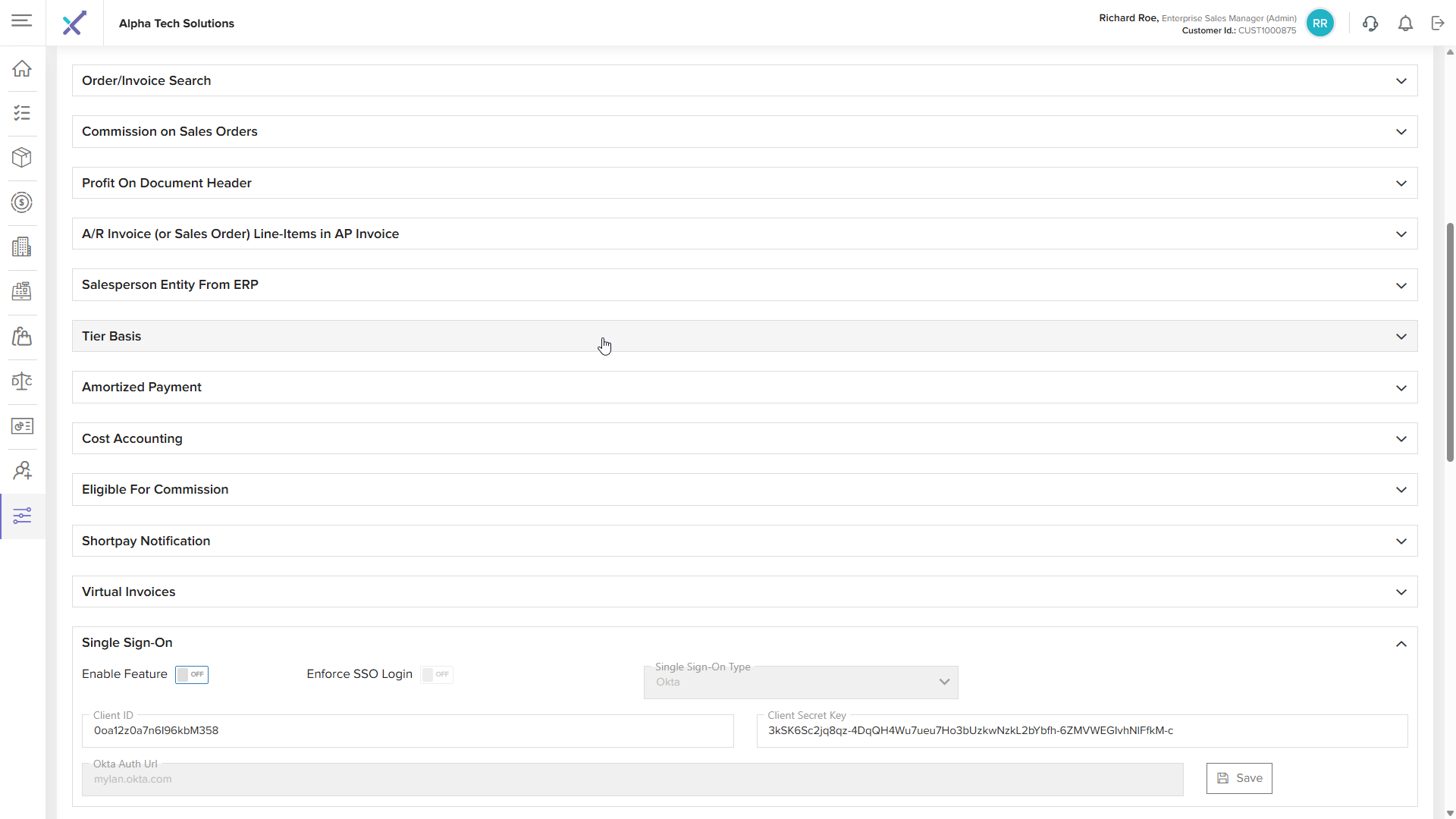Click the Save button
This screenshot has width=1456, height=819.
[1239, 778]
